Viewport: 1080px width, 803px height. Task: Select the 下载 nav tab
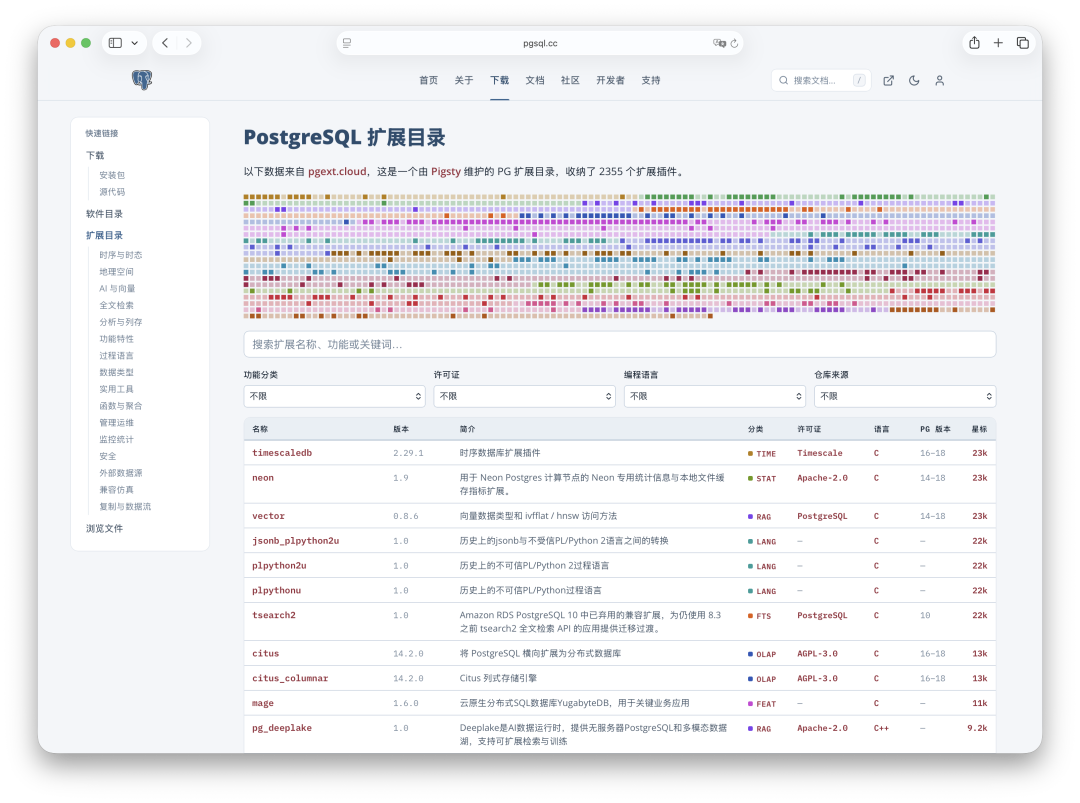(499, 81)
